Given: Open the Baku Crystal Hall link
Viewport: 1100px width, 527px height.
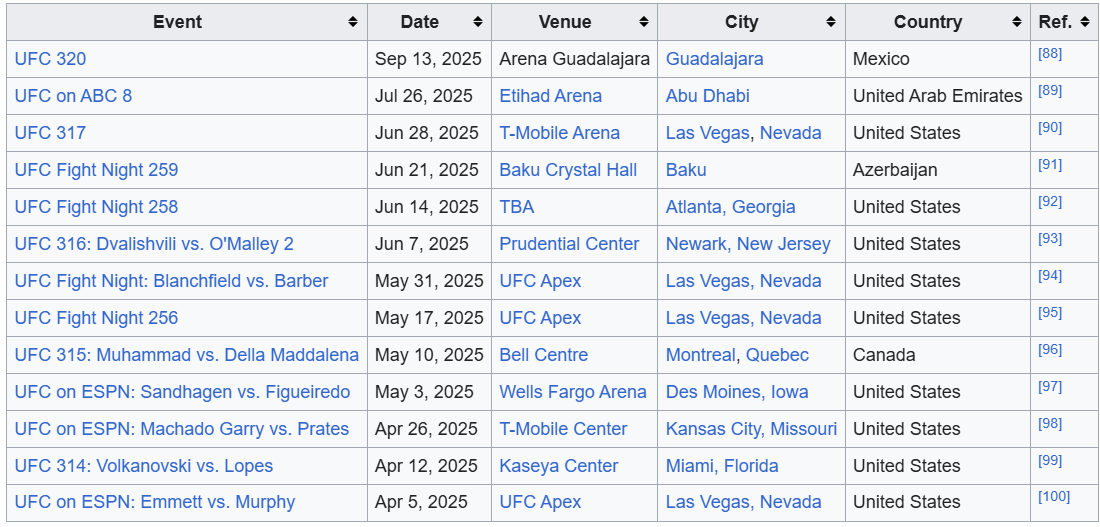Looking at the screenshot, I should (568, 170).
